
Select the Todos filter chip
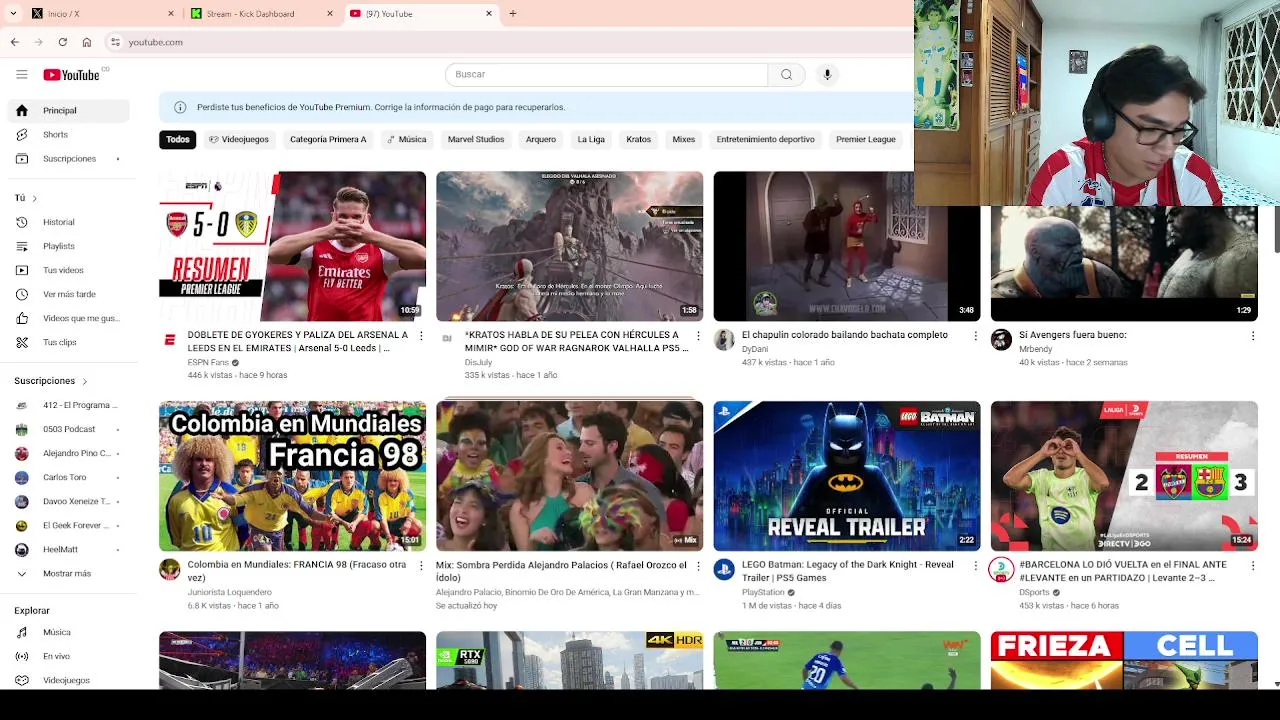point(178,139)
